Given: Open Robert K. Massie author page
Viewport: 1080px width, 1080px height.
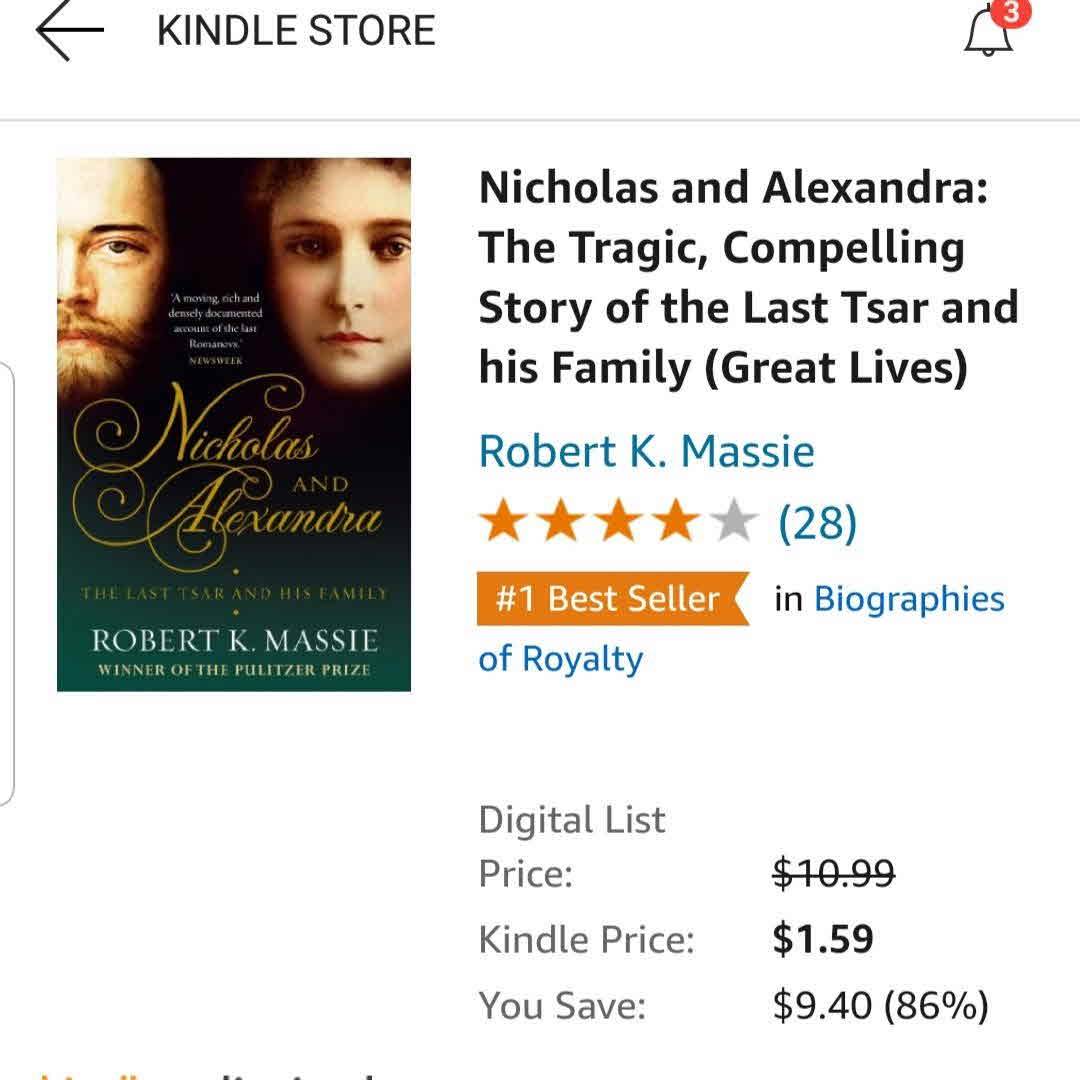Looking at the screenshot, I should point(646,451).
